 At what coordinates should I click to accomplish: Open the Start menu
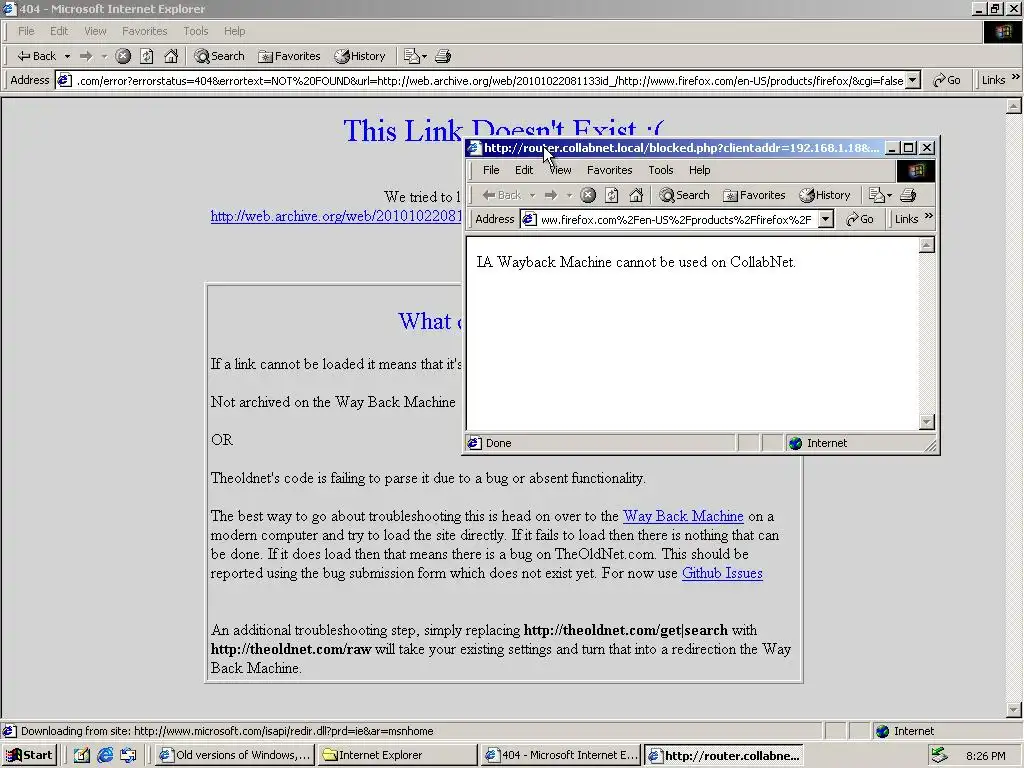(29, 755)
